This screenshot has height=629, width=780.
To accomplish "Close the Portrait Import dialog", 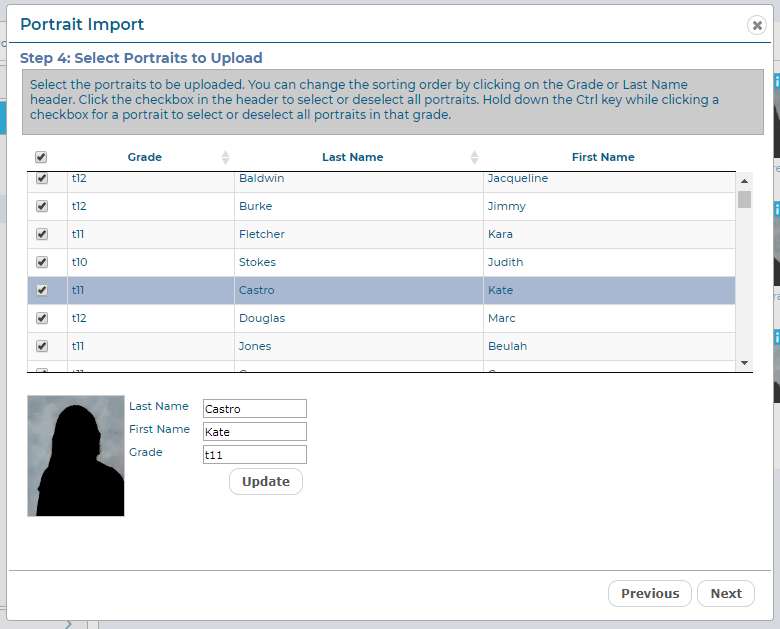I will [x=757, y=25].
